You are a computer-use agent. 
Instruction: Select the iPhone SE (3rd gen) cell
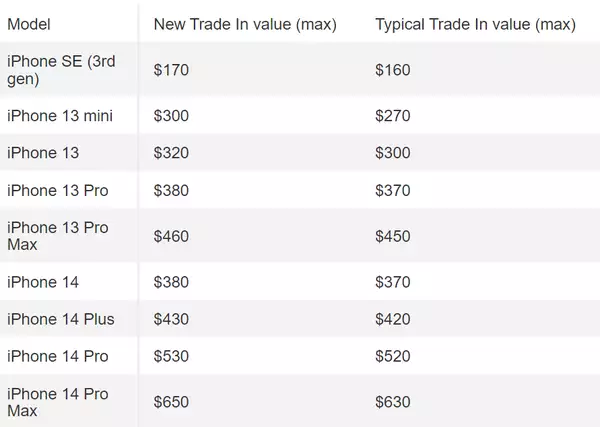(60, 70)
